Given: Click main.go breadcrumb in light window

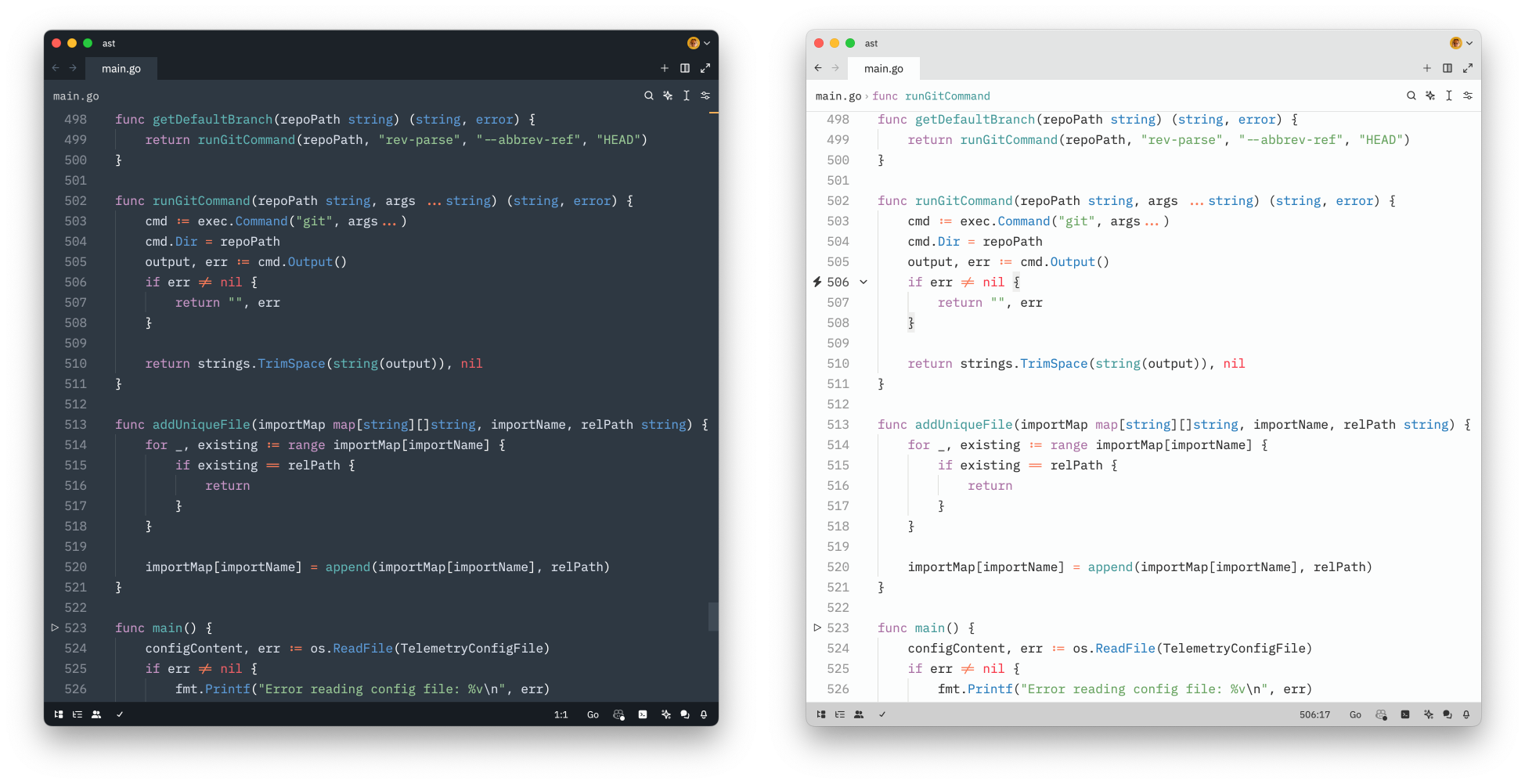Looking at the screenshot, I should 838,96.
